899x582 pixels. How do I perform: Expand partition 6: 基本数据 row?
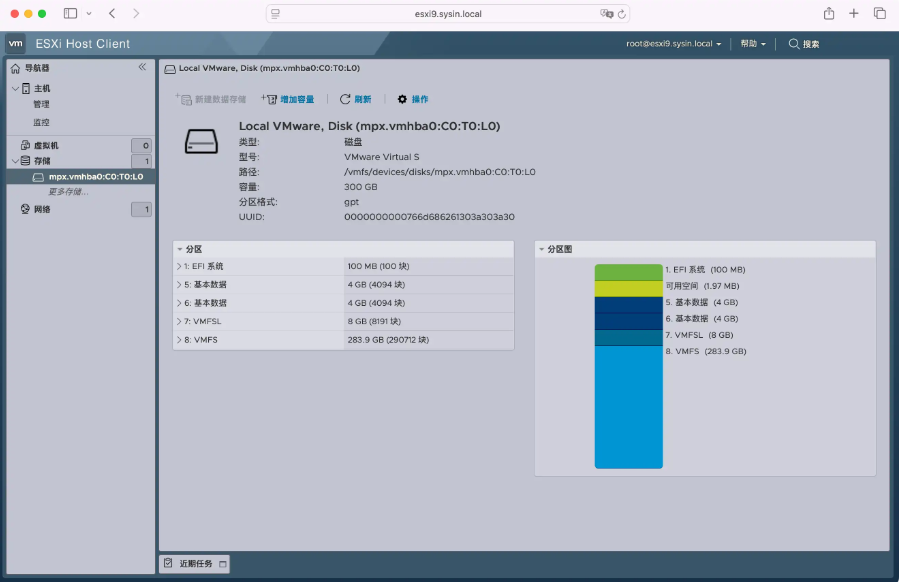point(179,303)
